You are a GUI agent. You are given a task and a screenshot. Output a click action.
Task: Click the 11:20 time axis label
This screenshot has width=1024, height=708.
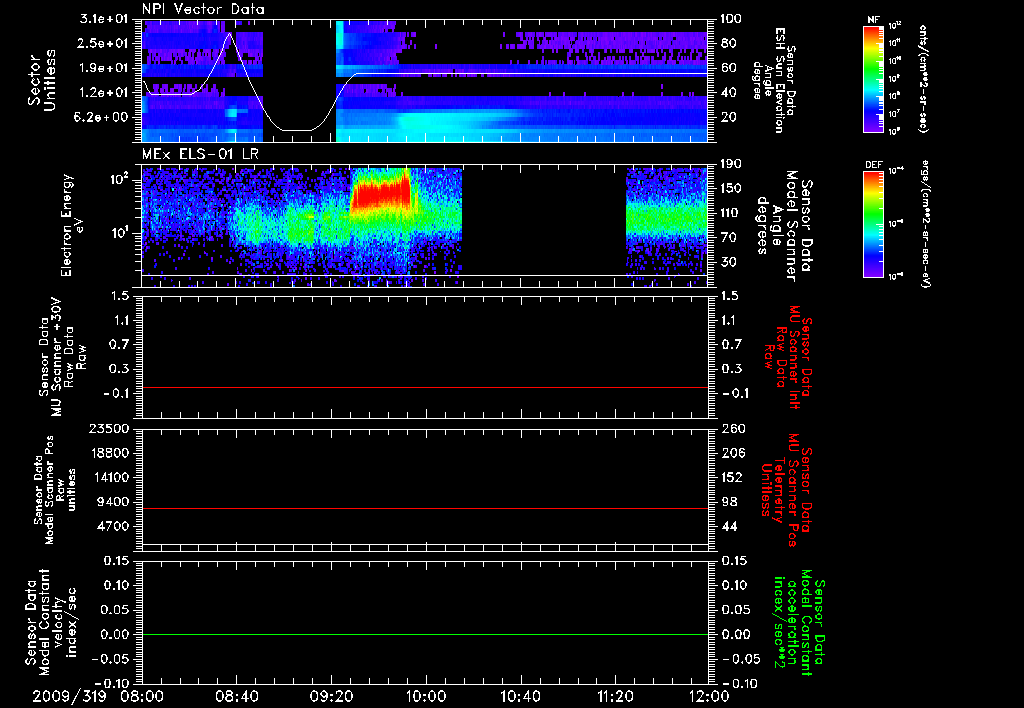615,697
